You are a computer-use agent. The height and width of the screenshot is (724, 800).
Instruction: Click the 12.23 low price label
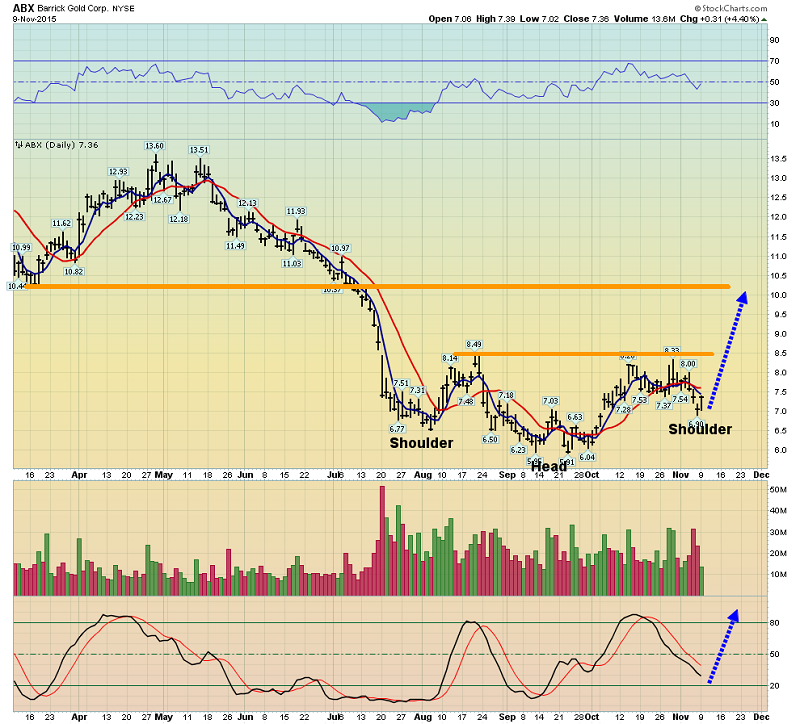click(134, 217)
